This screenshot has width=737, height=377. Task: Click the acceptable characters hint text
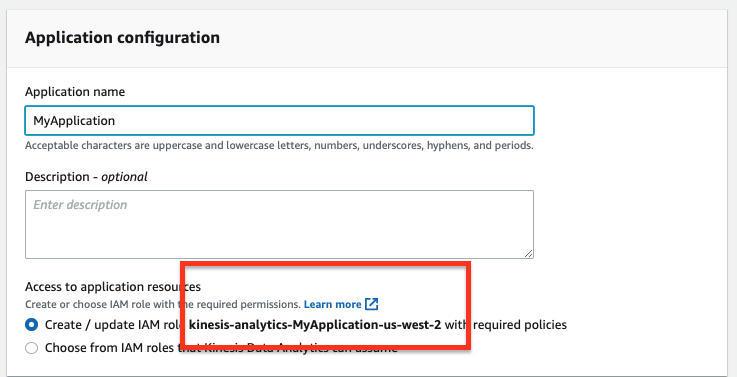coord(279,146)
